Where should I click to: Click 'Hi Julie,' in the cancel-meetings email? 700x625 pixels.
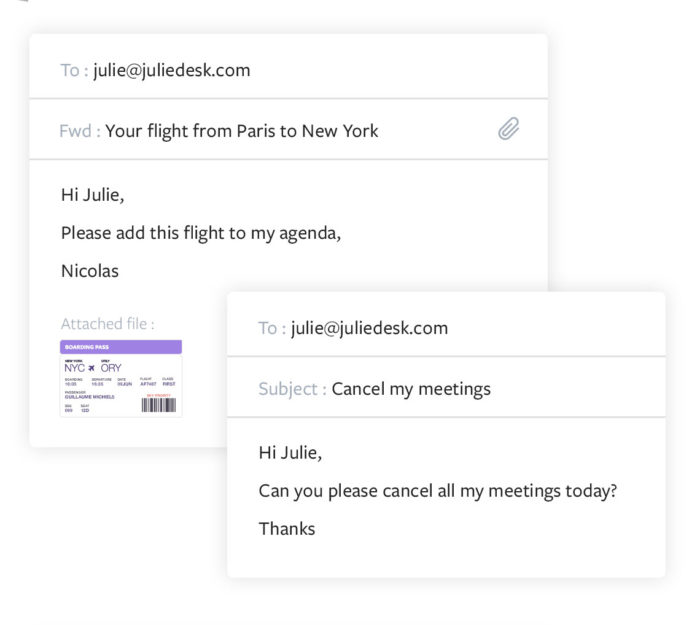290,453
